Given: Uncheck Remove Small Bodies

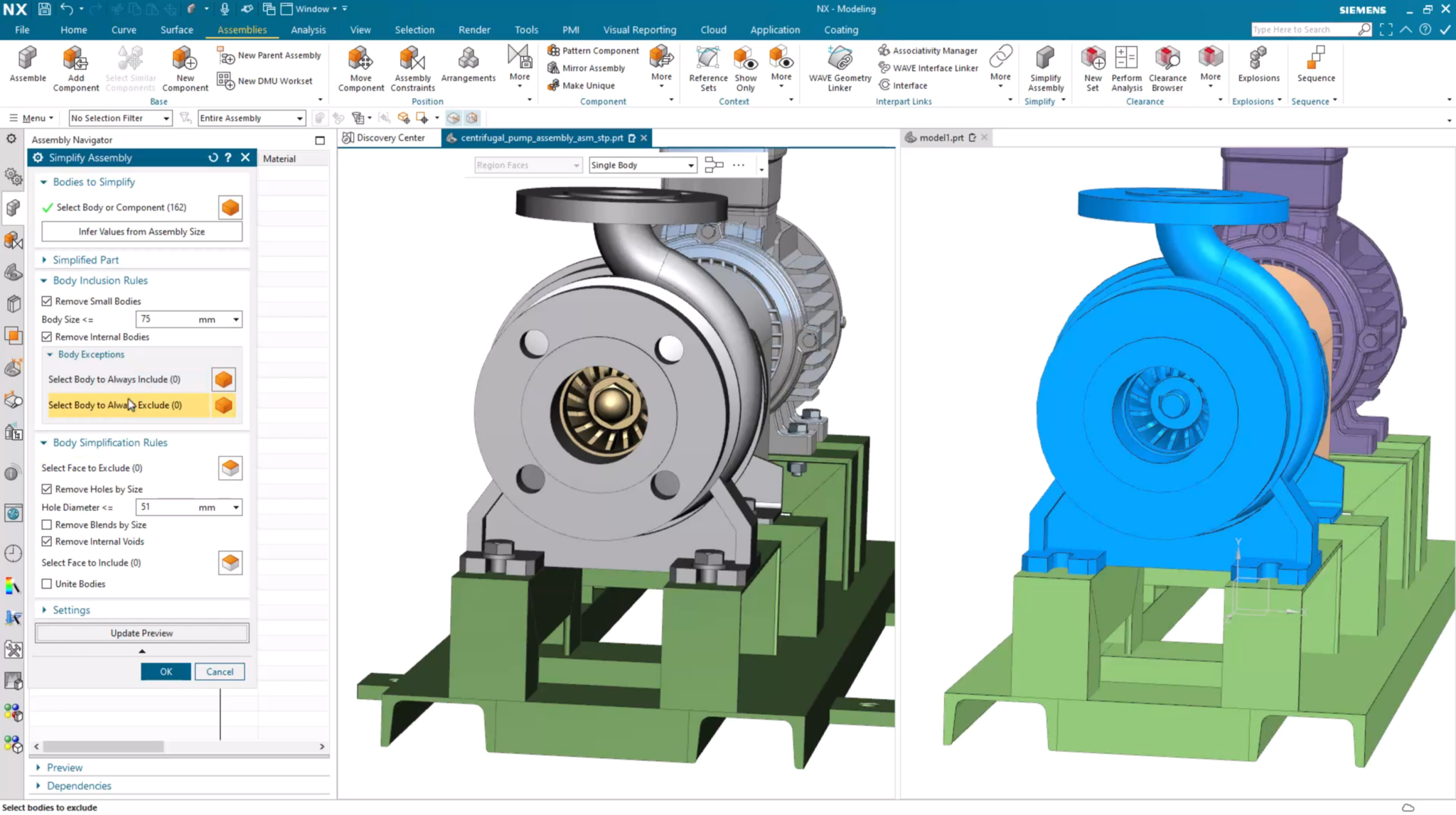Looking at the screenshot, I should pyautogui.click(x=47, y=301).
